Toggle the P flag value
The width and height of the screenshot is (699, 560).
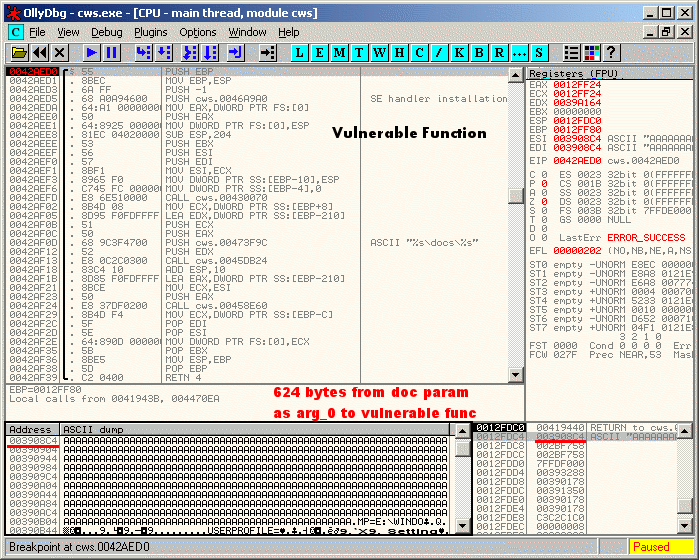(544, 184)
